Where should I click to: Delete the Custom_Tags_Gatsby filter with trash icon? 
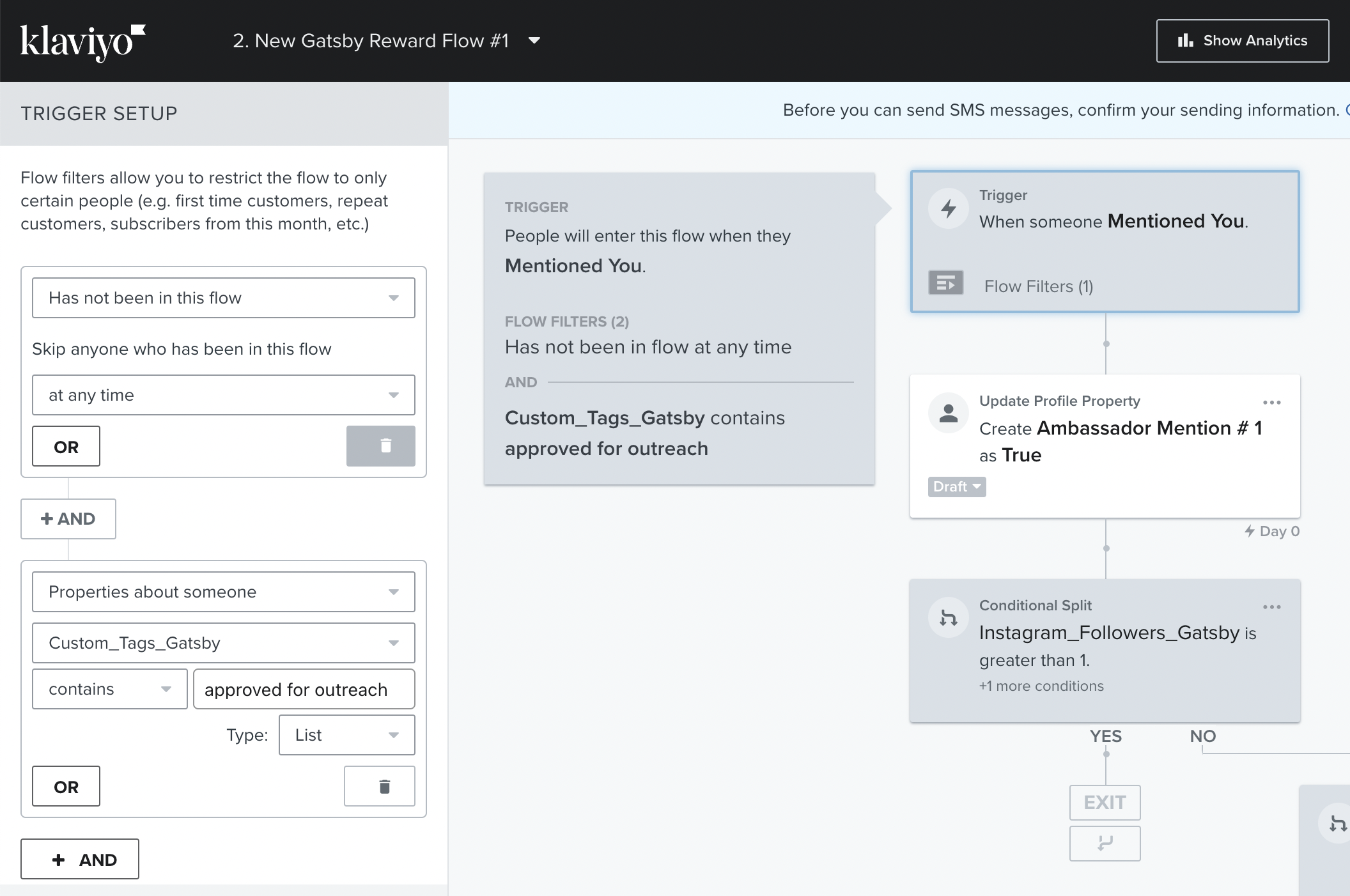click(x=380, y=786)
